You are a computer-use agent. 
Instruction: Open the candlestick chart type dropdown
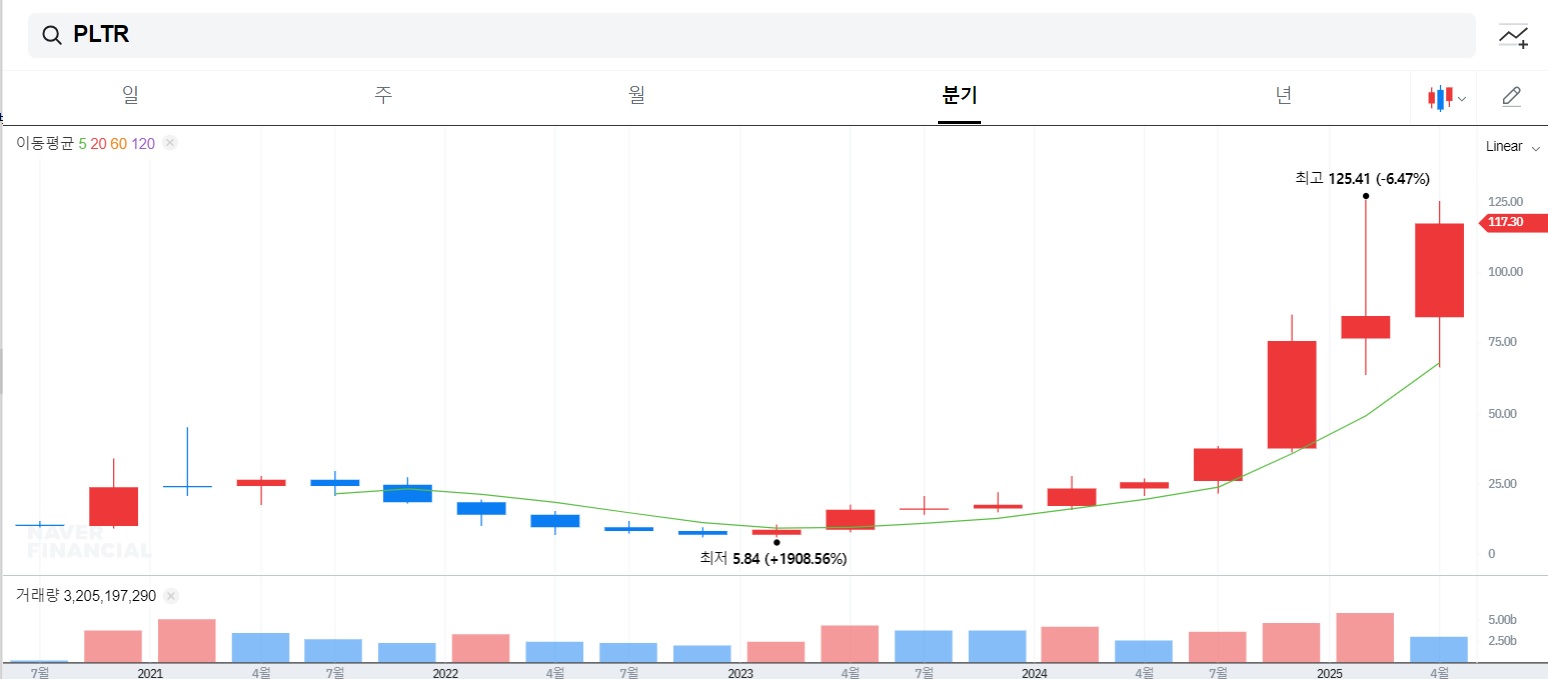tap(1447, 98)
